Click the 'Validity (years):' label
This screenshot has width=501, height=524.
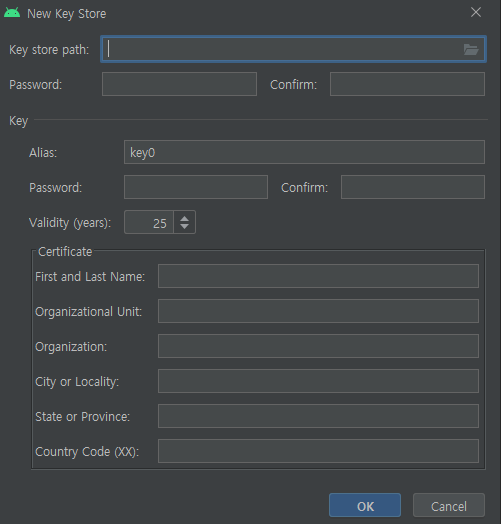[x=70, y=223]
